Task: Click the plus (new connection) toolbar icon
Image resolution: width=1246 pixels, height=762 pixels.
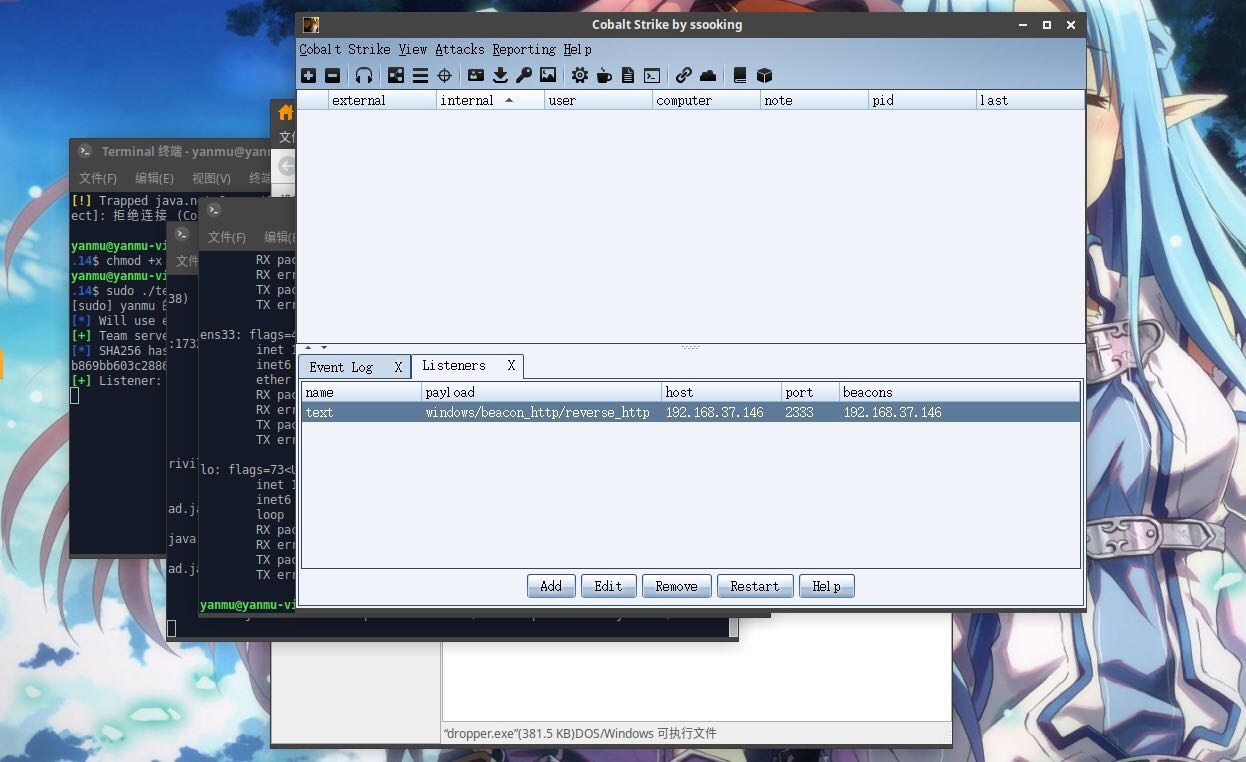Action: click(x=308, y=75)
